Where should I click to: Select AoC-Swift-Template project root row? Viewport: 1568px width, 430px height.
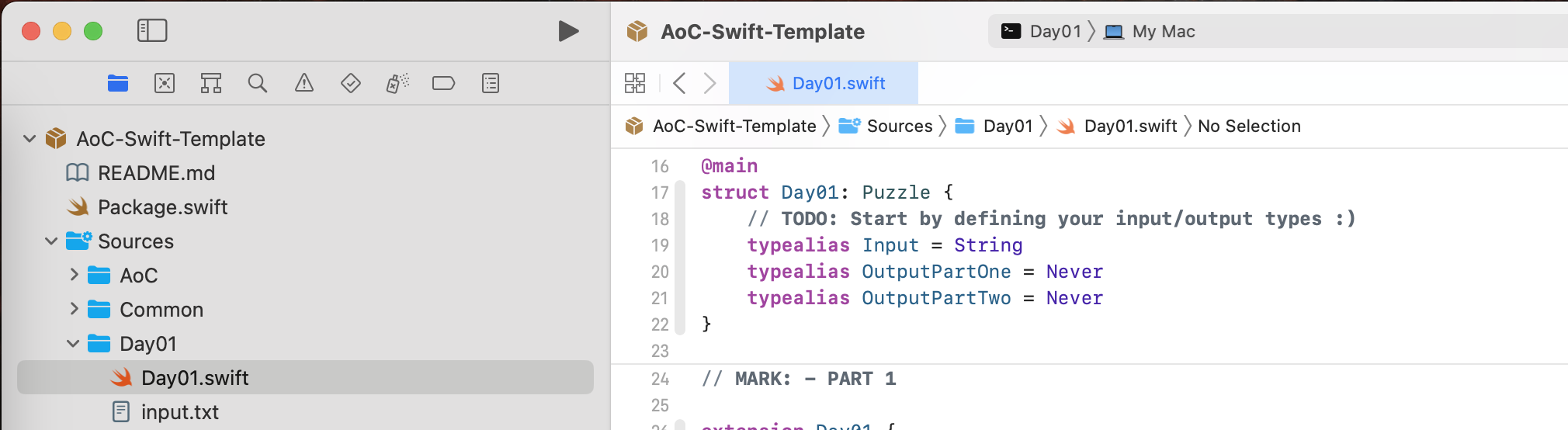point(305,139)
